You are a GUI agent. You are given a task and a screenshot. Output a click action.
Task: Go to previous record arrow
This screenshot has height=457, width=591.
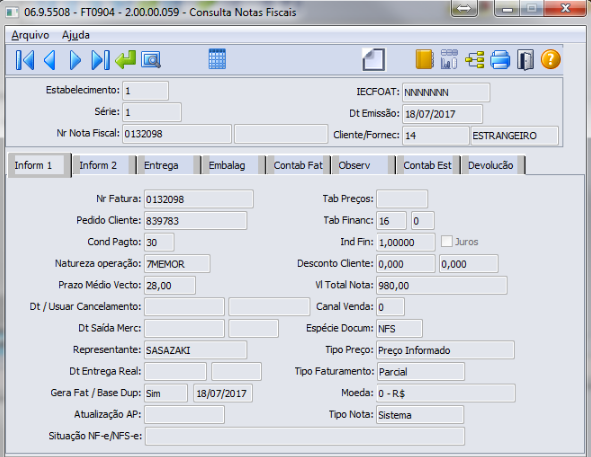click(x=50, y=60)
